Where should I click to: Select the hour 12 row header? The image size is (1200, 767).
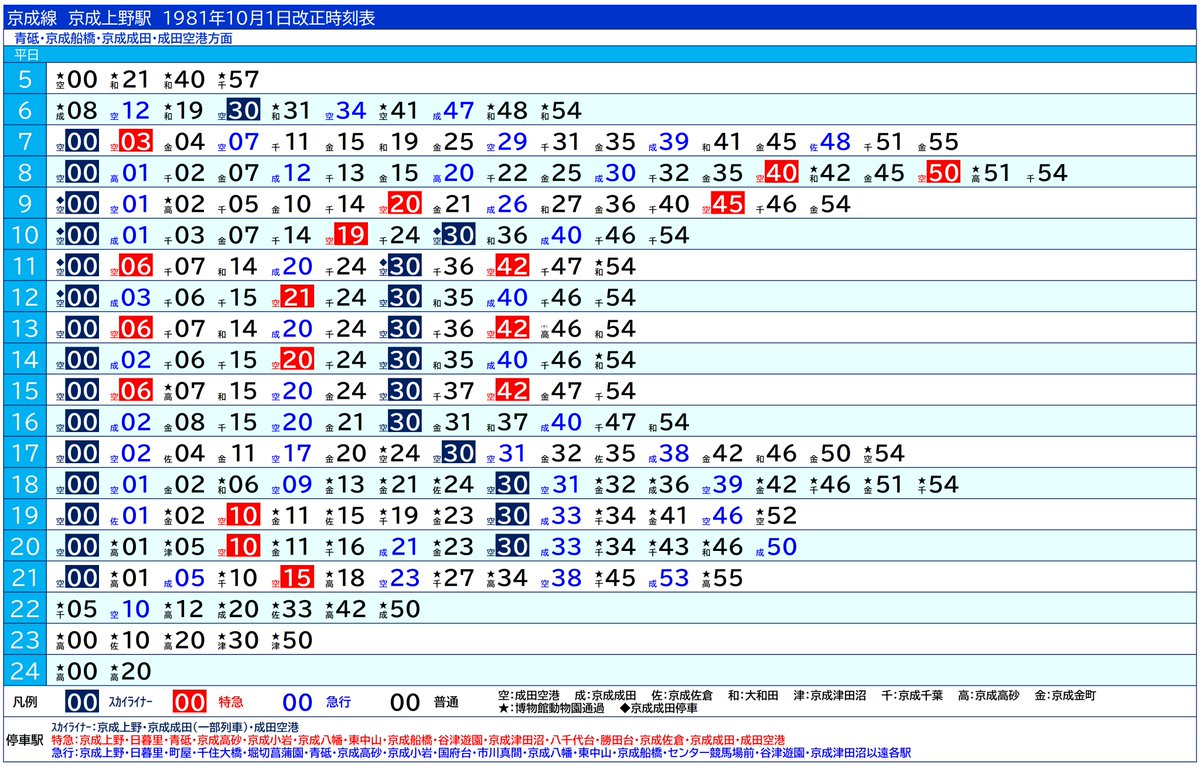pos(25,298)
